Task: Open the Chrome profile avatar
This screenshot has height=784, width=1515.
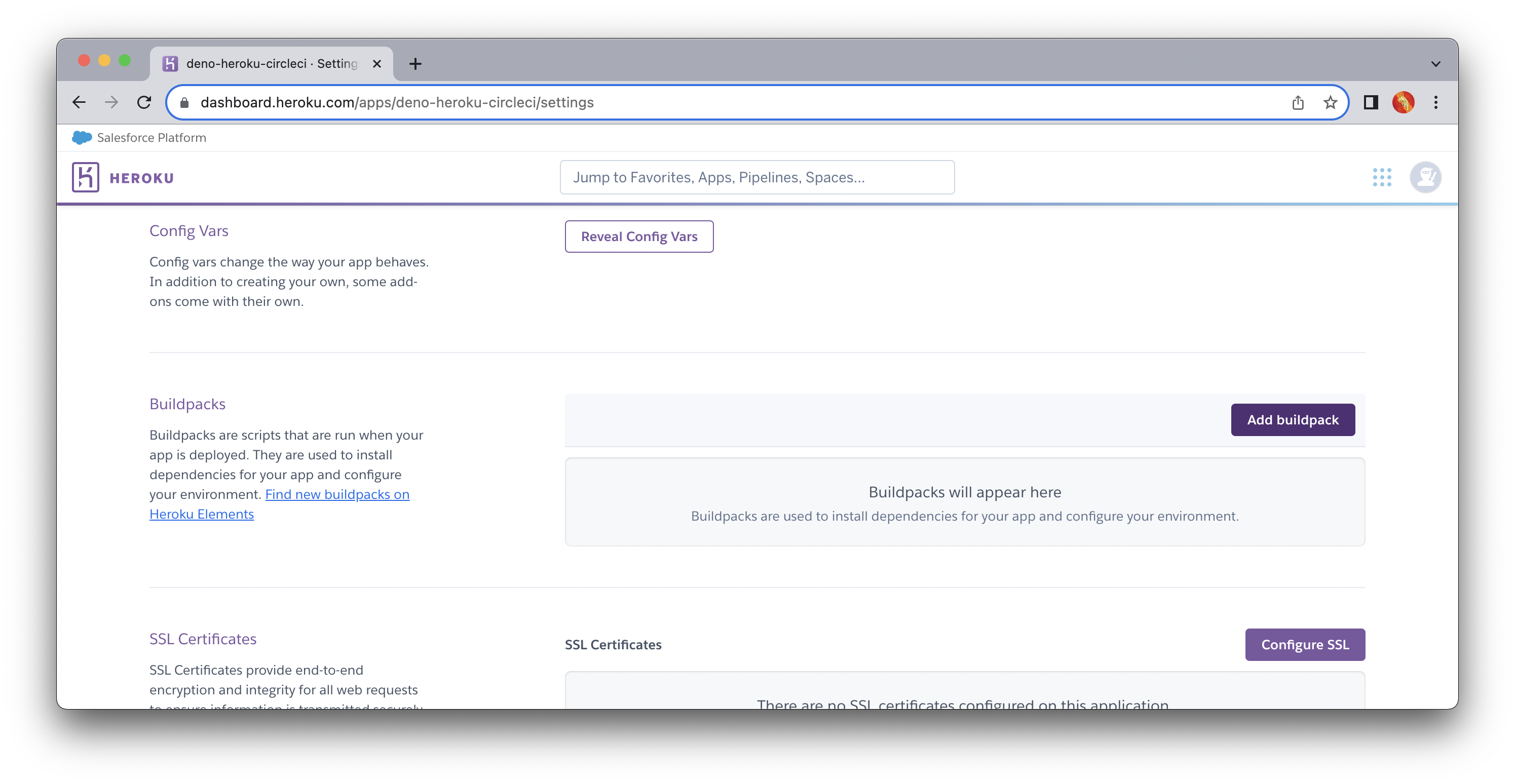Action: (x=1403, y=102)
